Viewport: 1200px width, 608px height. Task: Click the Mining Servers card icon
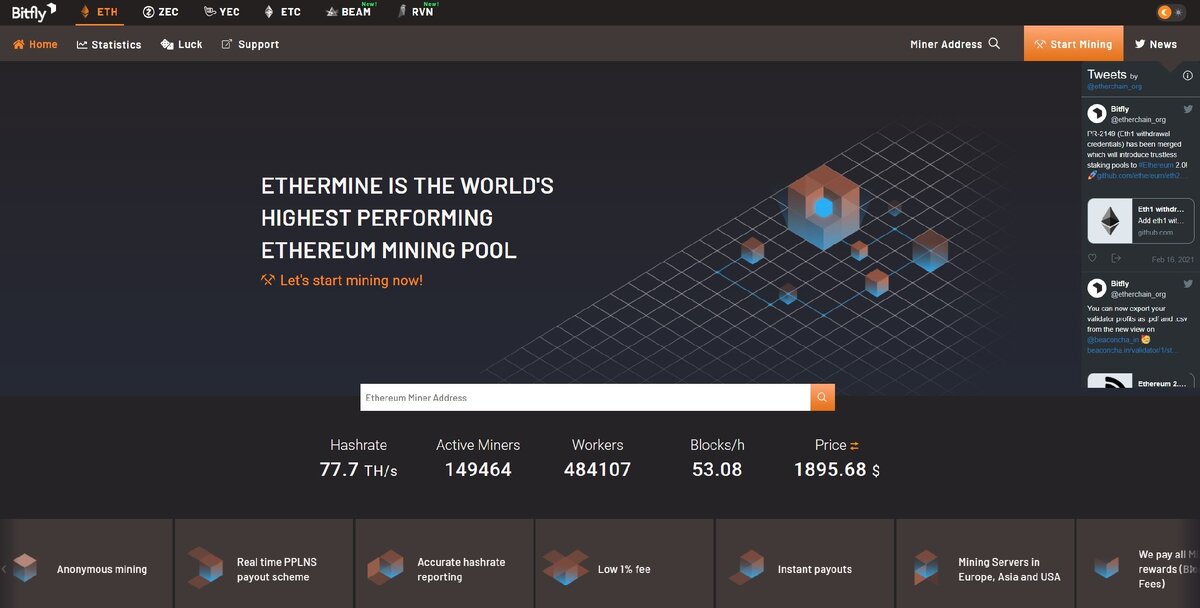(x=926, y=567)
